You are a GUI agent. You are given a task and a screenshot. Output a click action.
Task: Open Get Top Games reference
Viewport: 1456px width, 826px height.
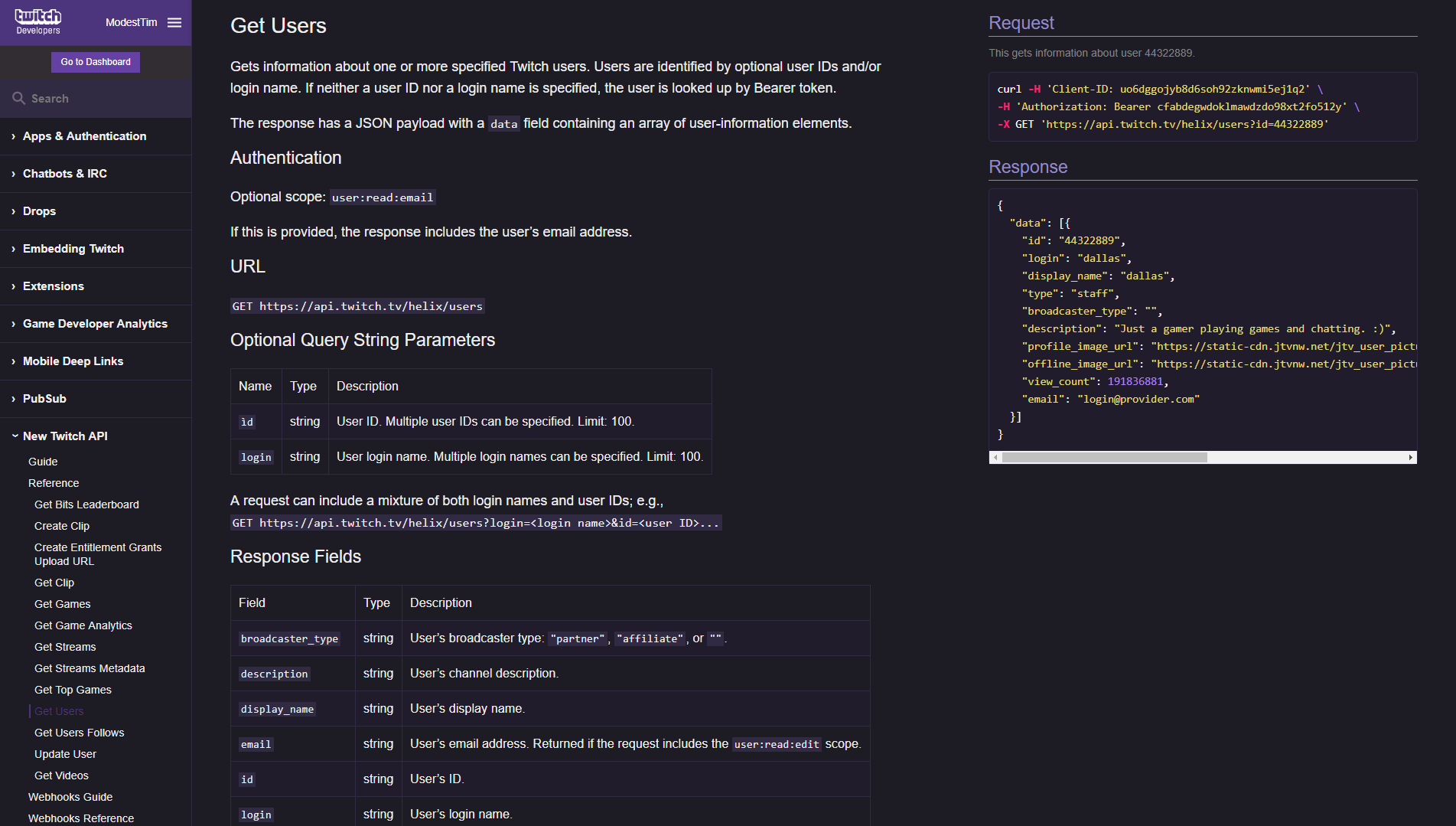coord(73,690)
